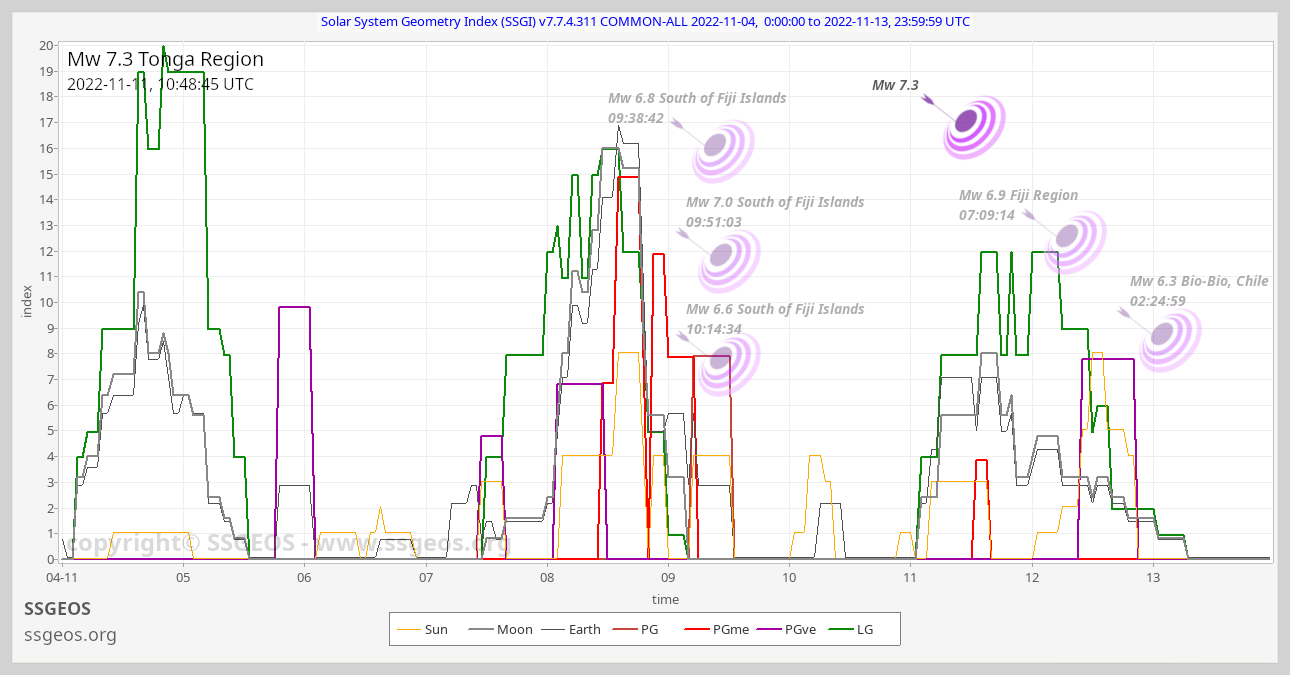
Task: Click the Mw 6.9 Fiji Region marker
Action: [x=1073, y=241]
